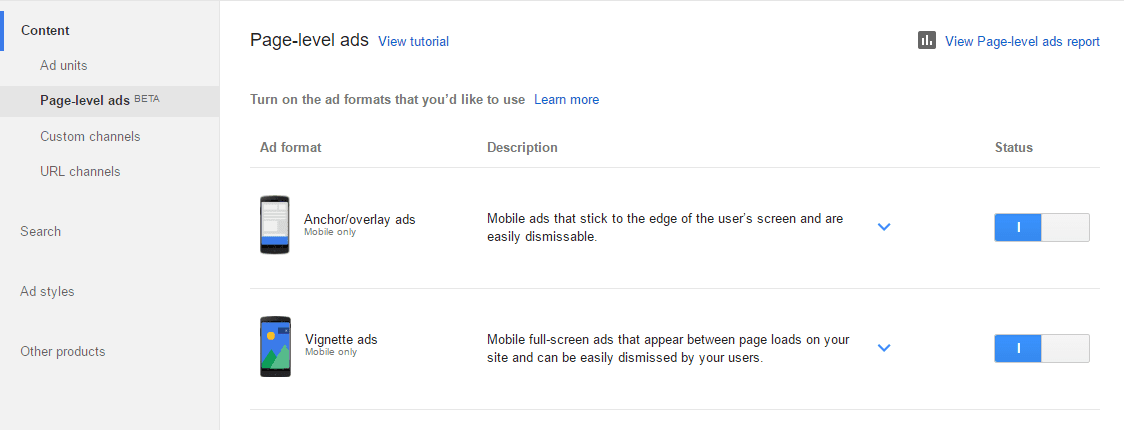Expand the Vignette ads description chevron
Viewport: 1124px width, 430px height.
(883, 348)
